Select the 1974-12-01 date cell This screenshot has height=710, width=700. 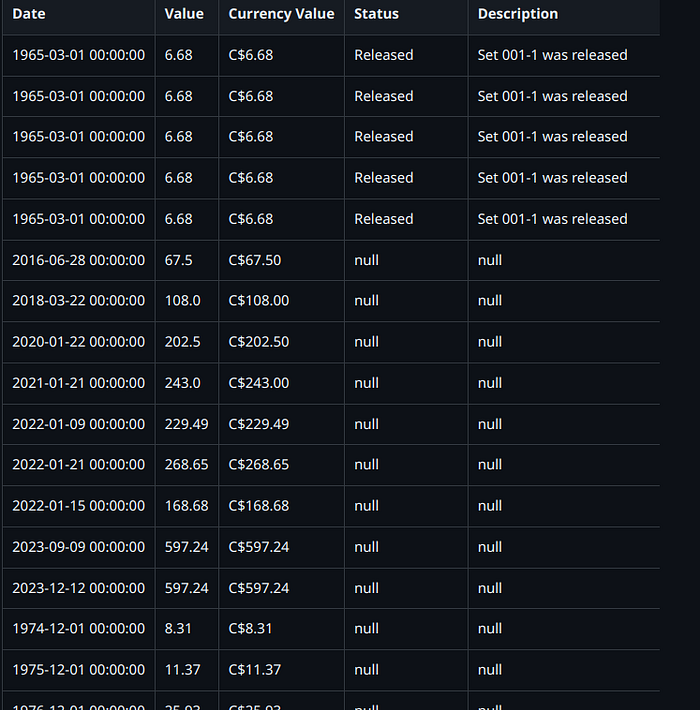[x=78, y=629]
